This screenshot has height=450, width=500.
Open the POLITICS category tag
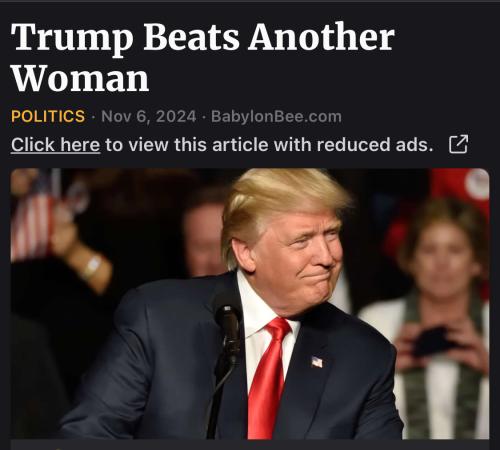pos(48,116)
